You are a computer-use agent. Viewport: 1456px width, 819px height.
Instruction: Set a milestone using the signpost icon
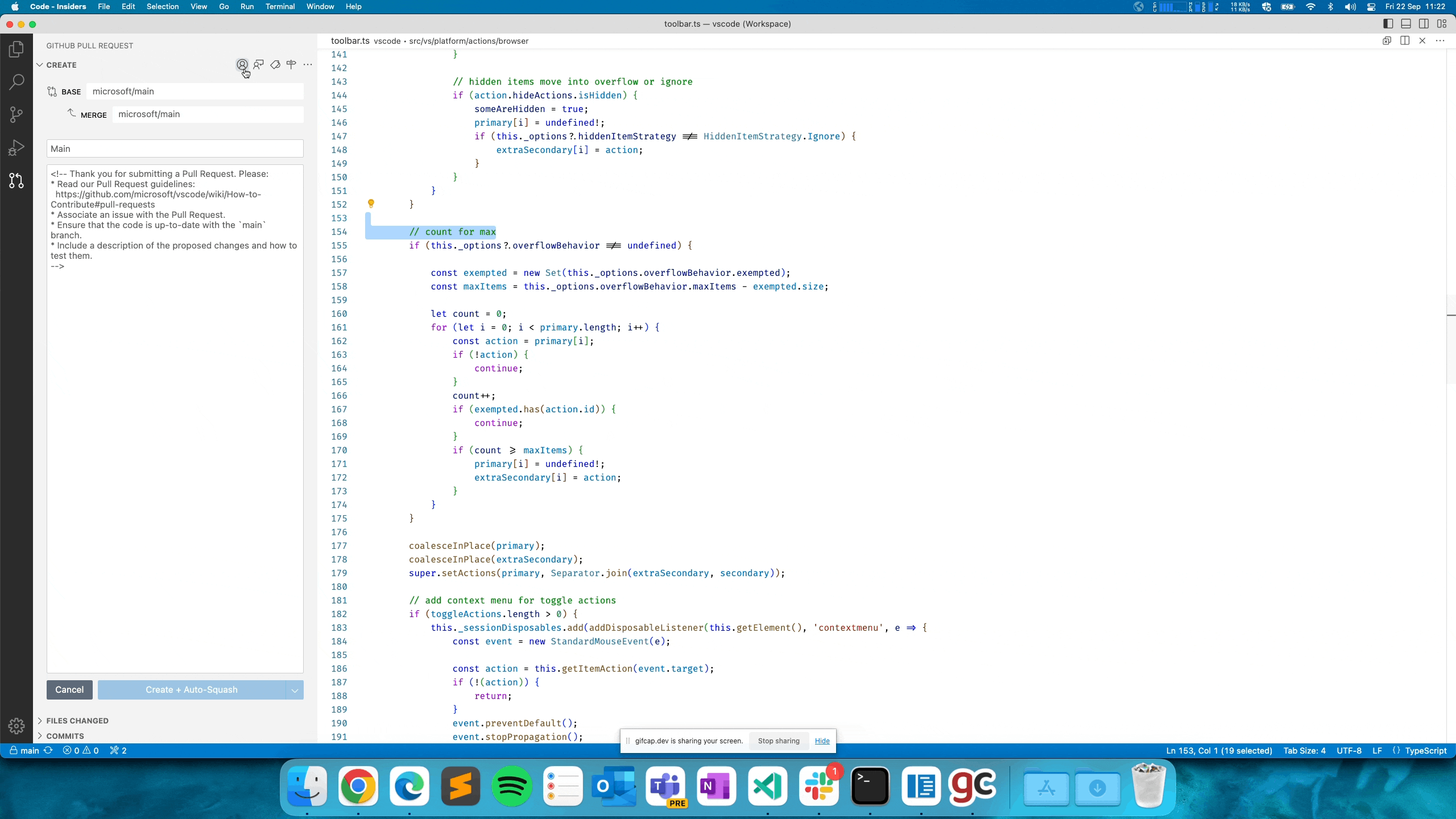291,65
